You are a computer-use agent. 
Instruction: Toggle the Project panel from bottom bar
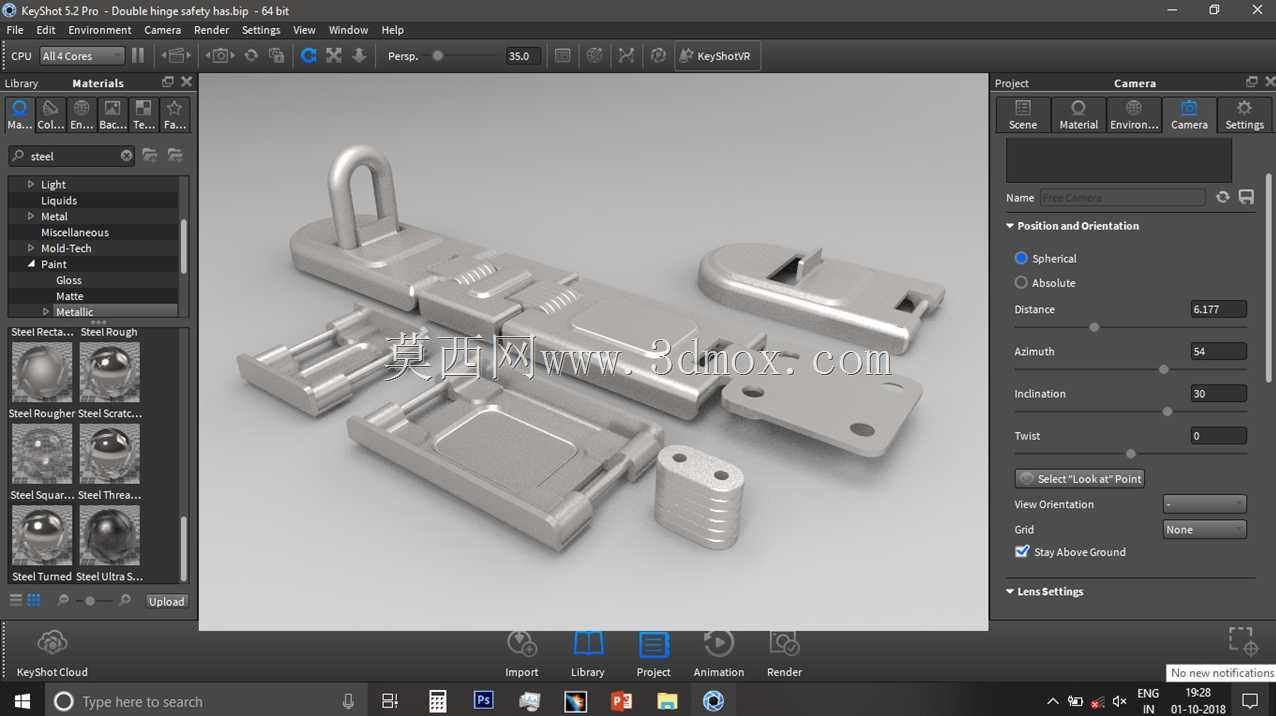[653, 653]
